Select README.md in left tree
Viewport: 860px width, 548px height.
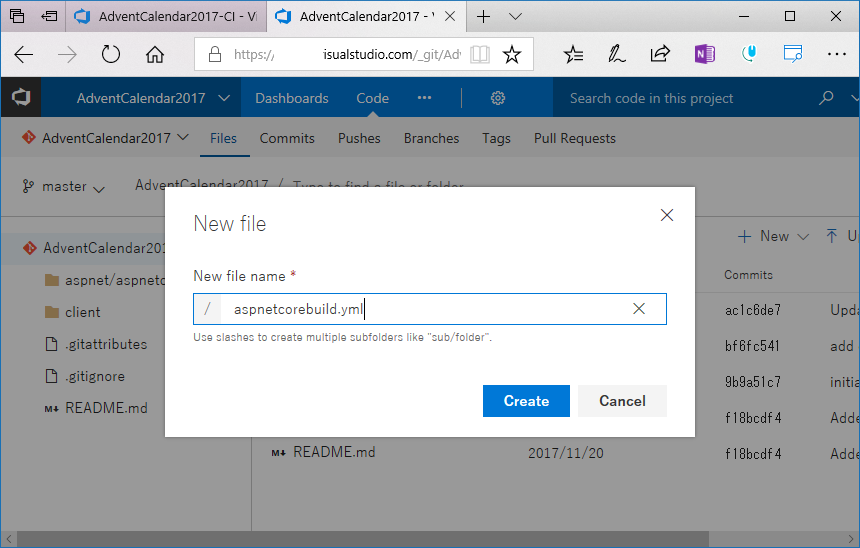coord(96,408)
